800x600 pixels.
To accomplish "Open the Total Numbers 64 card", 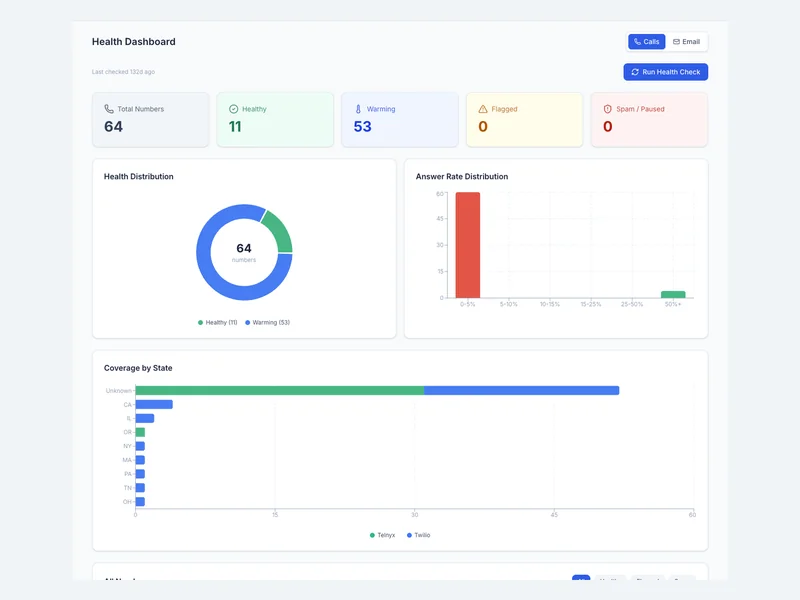I will (x=151, y=120).
